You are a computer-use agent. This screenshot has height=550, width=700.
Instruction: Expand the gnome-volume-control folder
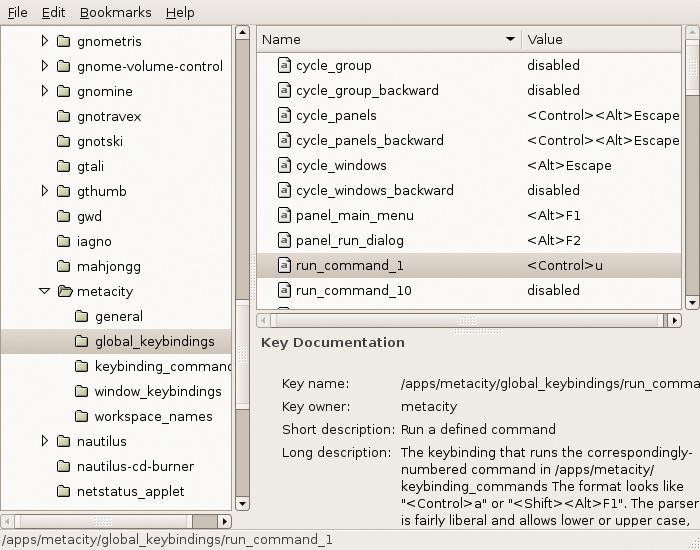[x=45, y=66]
